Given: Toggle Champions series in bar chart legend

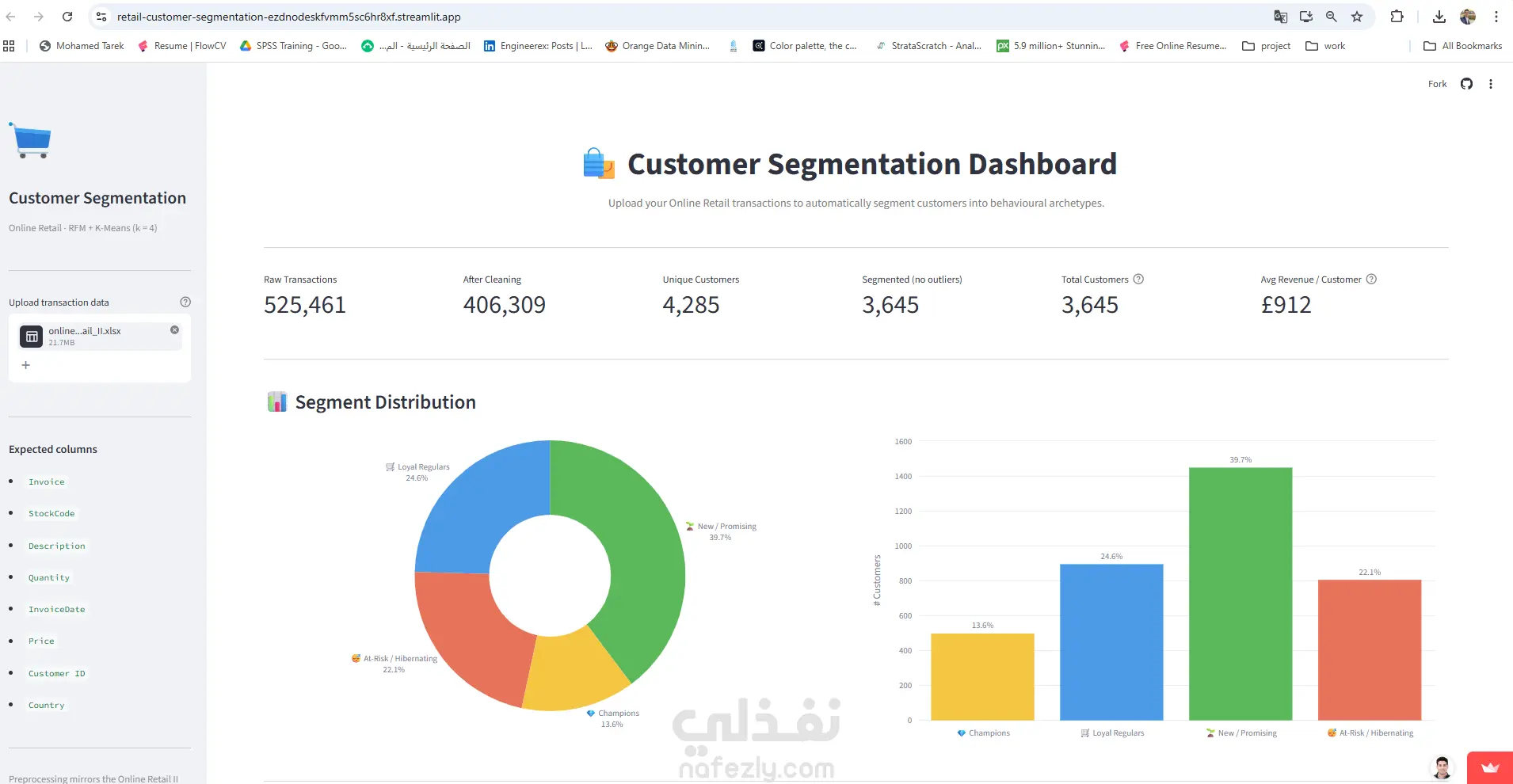Looking at the screenshot, I should pyautogui.click(x=983, y=733).
